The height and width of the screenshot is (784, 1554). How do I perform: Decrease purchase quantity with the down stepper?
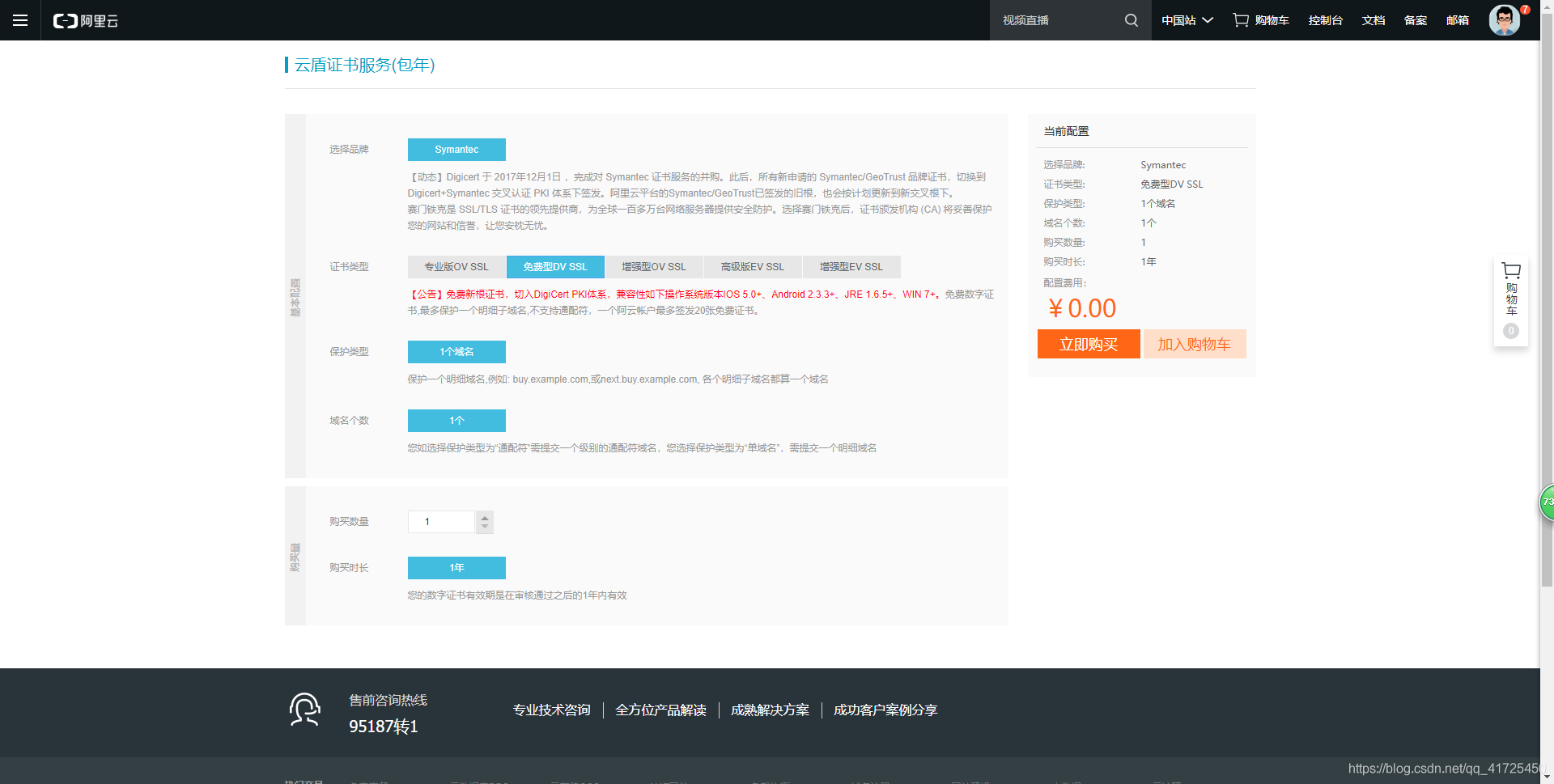(x=484, y=527)
